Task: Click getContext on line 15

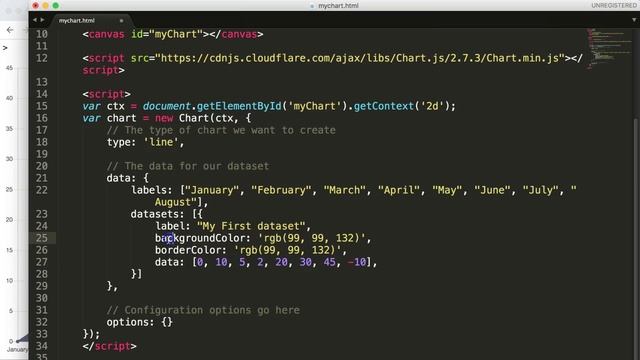Action: [x=384, y=107]
